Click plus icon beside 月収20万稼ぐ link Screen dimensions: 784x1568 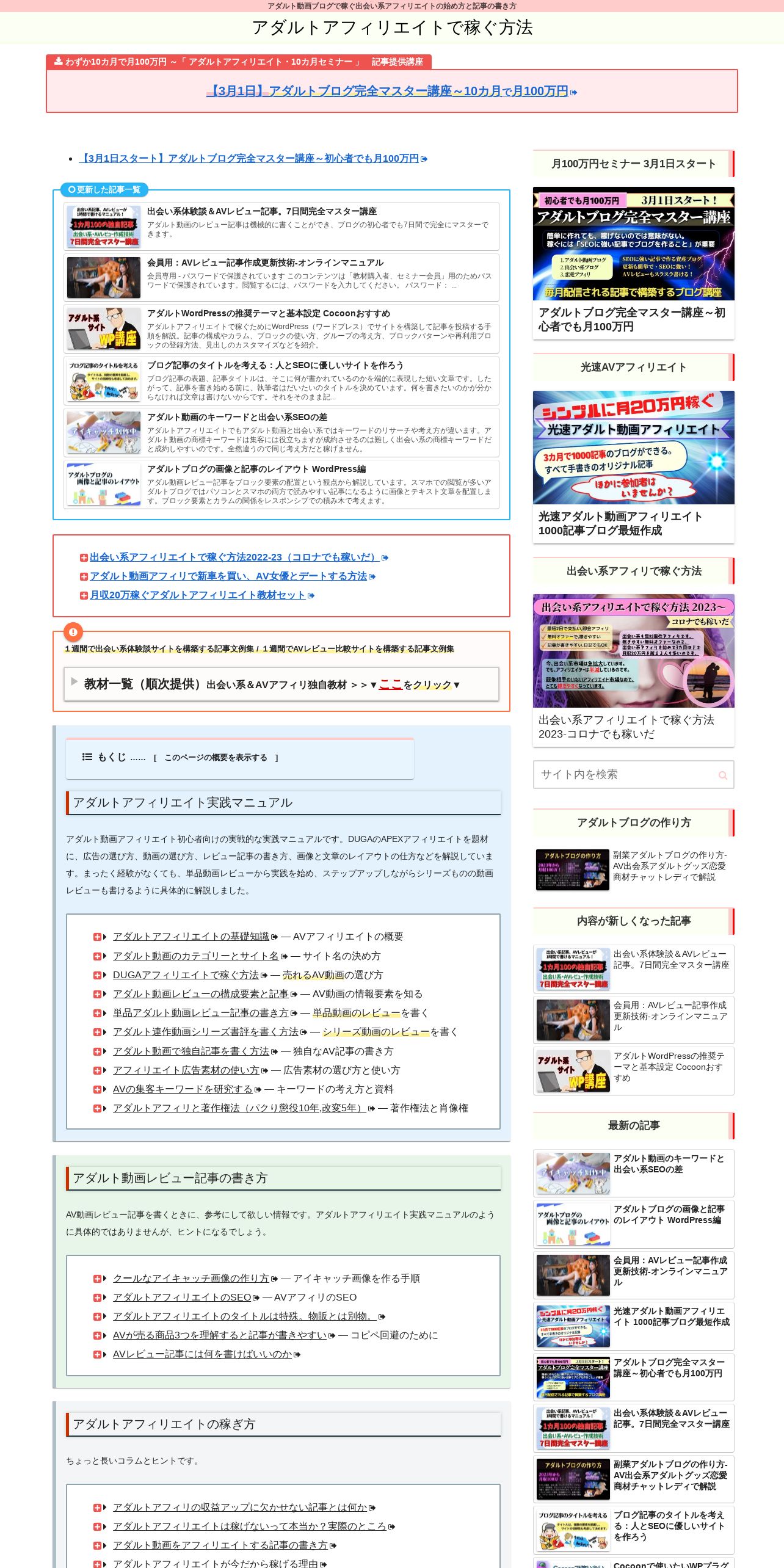(x=84, y=595)
